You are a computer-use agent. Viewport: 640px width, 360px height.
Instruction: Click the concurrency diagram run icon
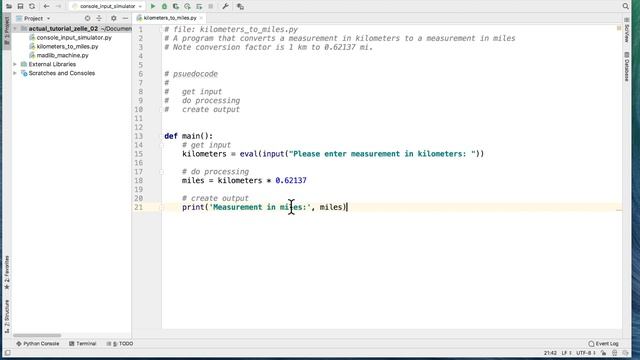(x=199, y=6)
